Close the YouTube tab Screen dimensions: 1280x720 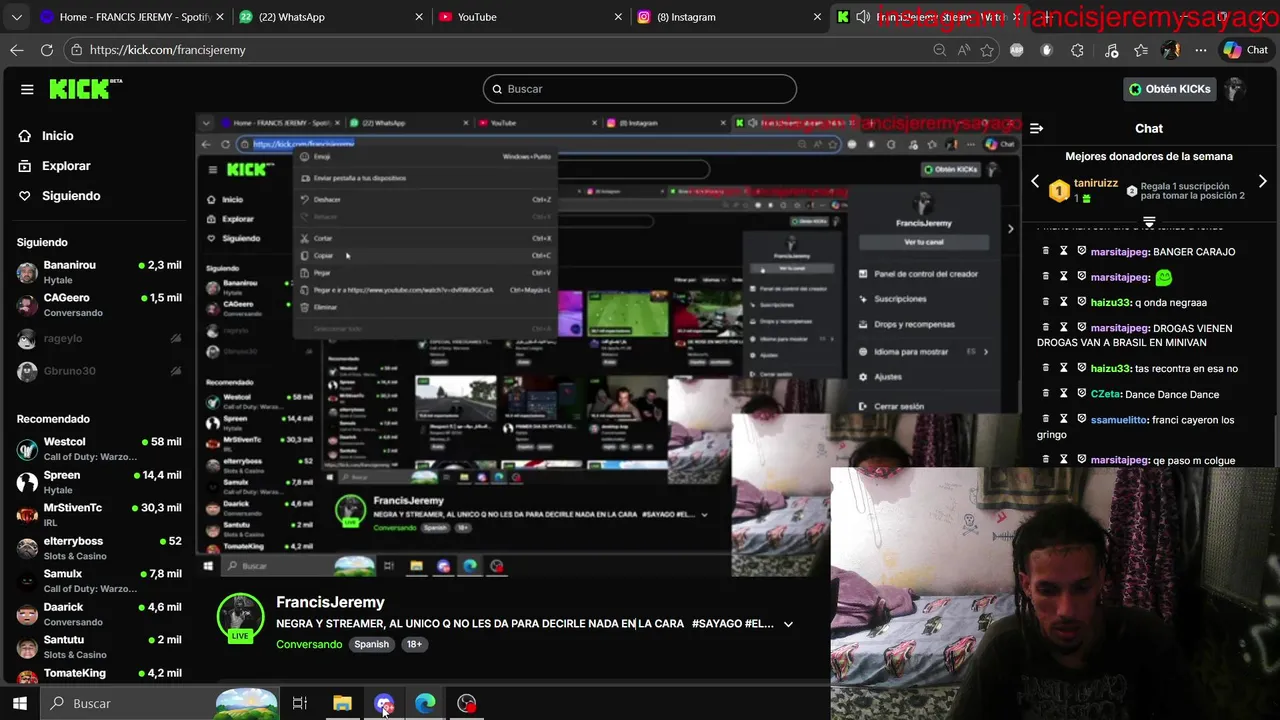point(619,17)
